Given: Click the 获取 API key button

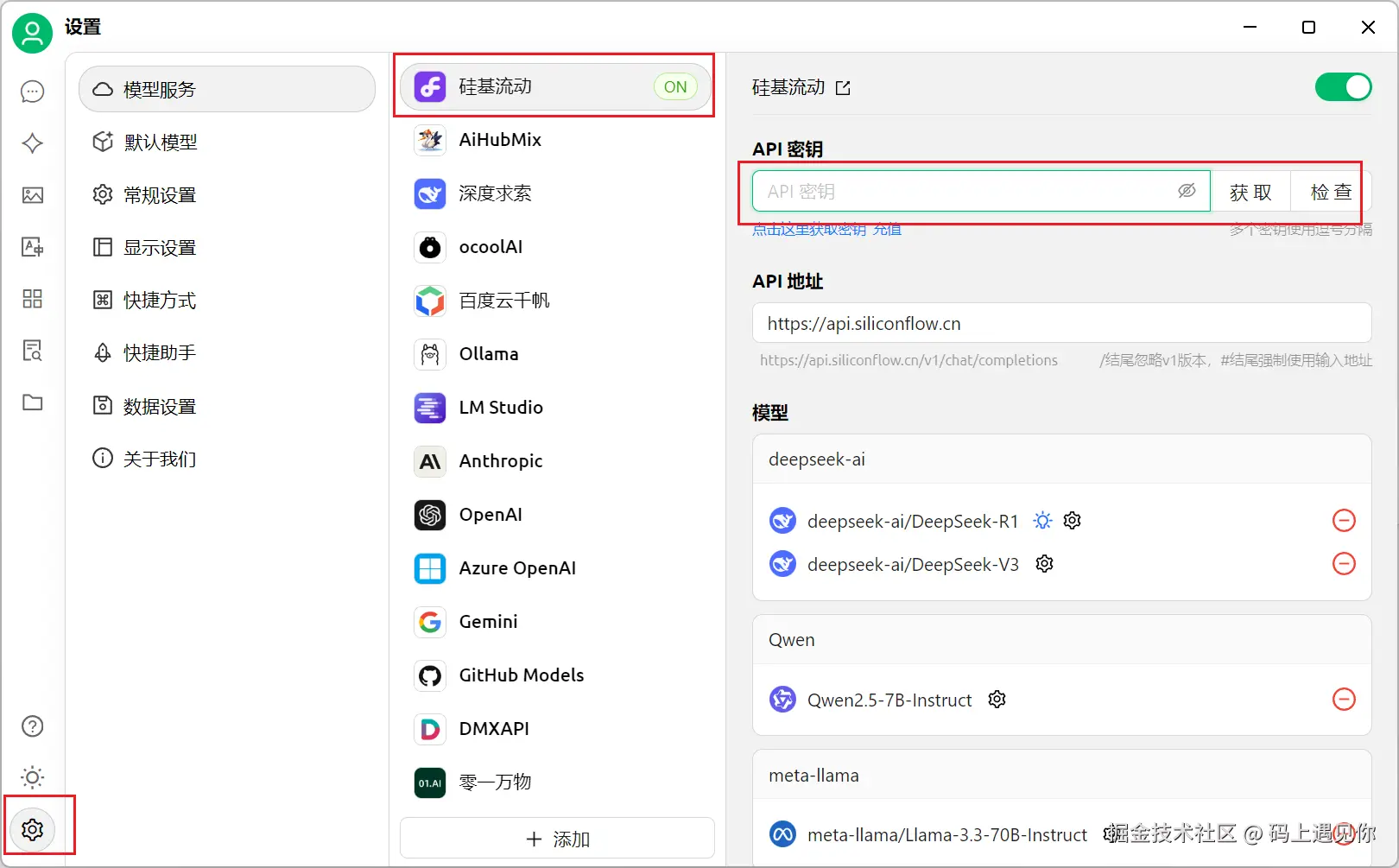Looking at the screenshot, I should [1250, 192].
